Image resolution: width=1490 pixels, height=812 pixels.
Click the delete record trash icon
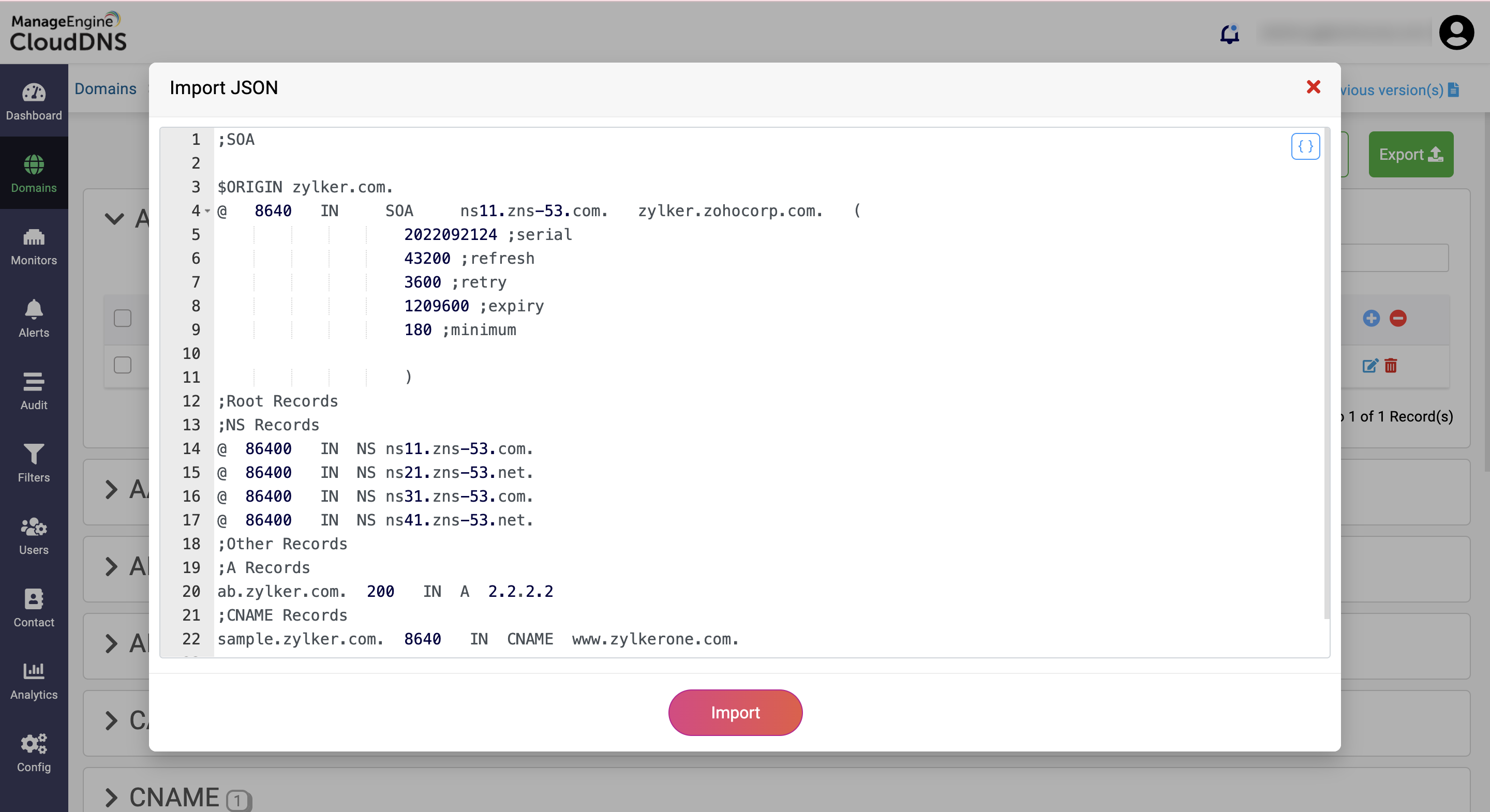pyautogui.click(x=1391, y=366)
